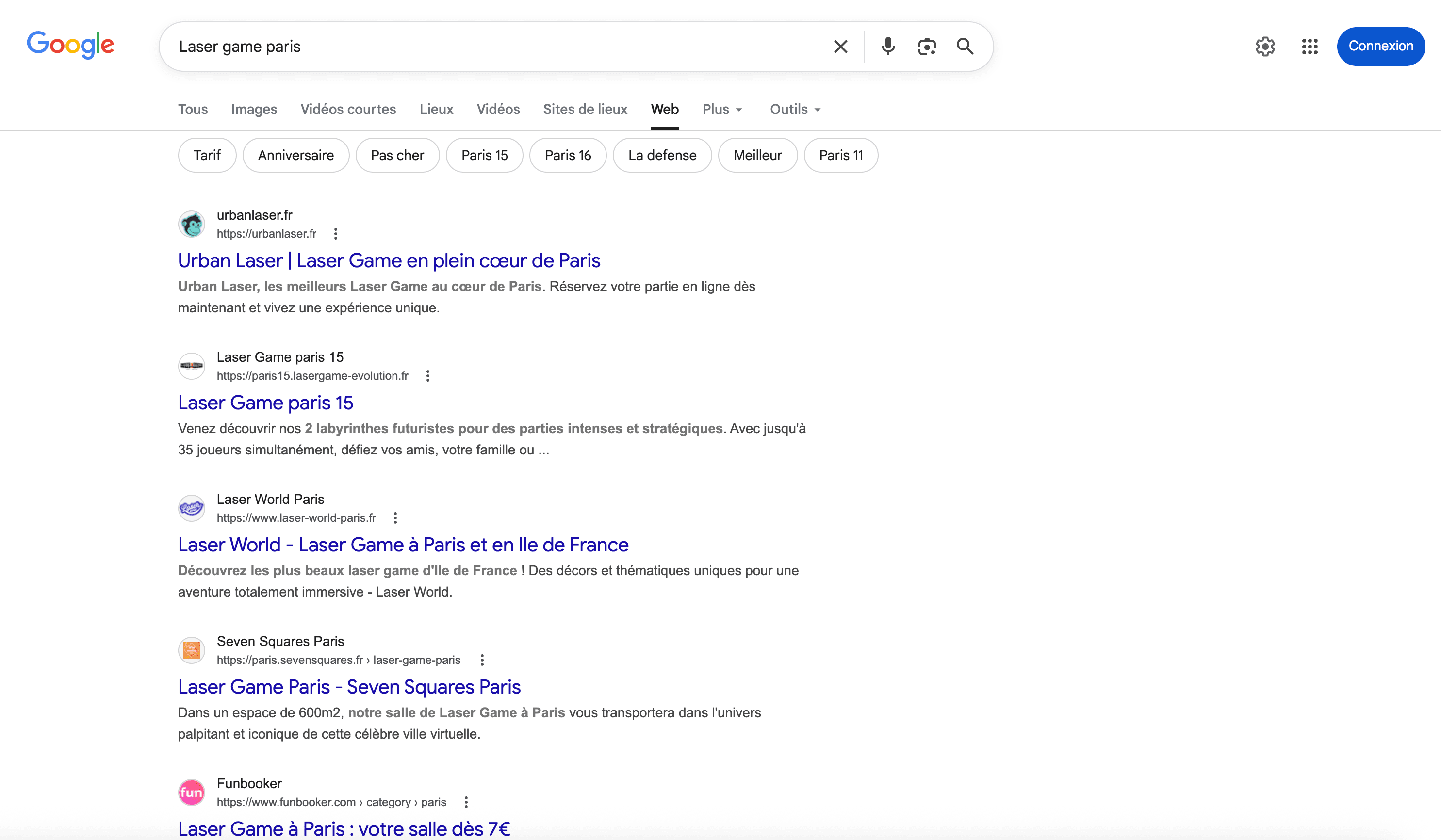The image size is (1441, 840).
Task: Open the three-dot menu beside paris15.lasergame-evolution.fr
Action: click(428, 376)
